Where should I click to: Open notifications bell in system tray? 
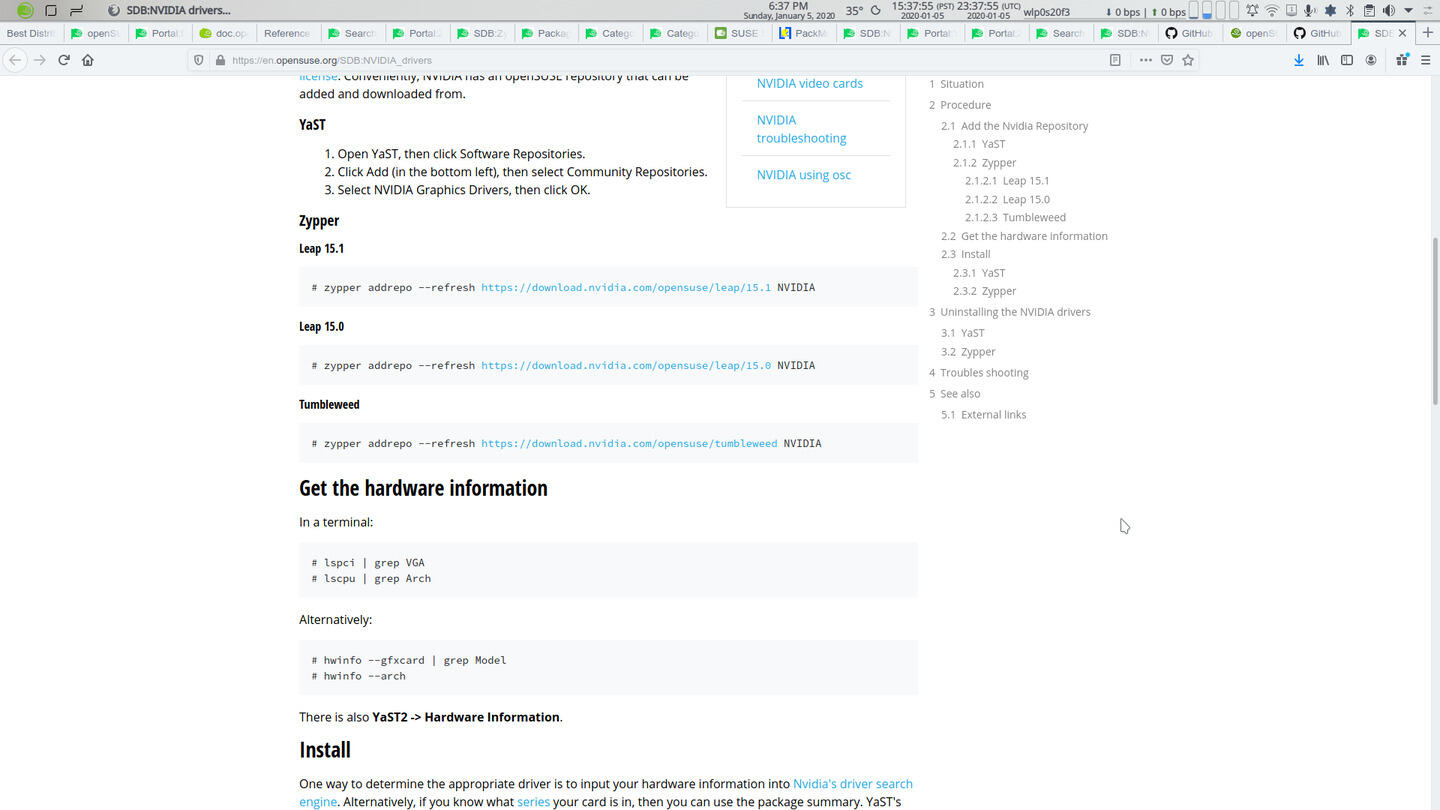(x=1251, y=11)
